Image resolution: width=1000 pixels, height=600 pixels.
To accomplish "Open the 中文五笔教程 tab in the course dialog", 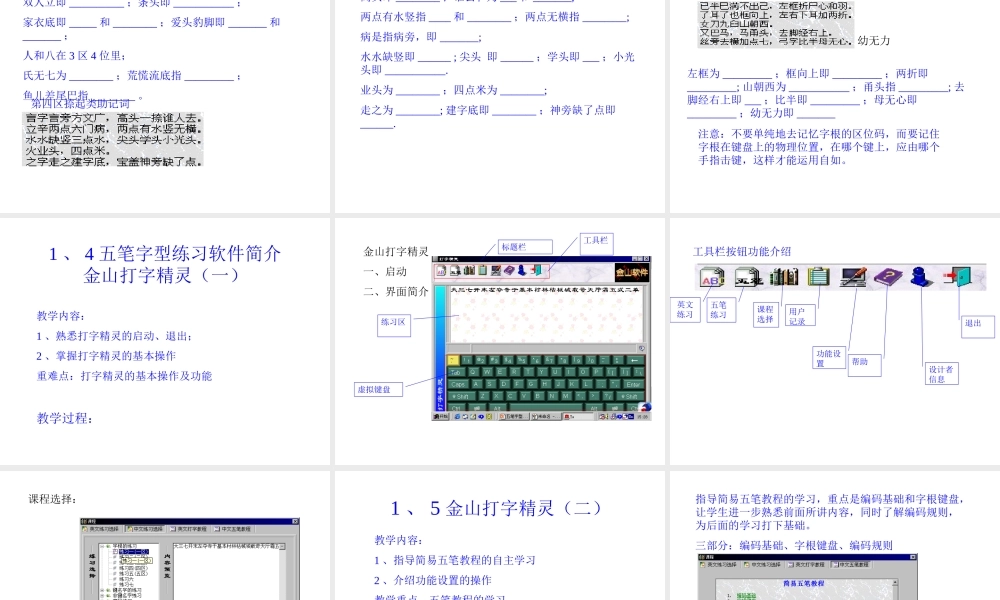I will (233, 529).
